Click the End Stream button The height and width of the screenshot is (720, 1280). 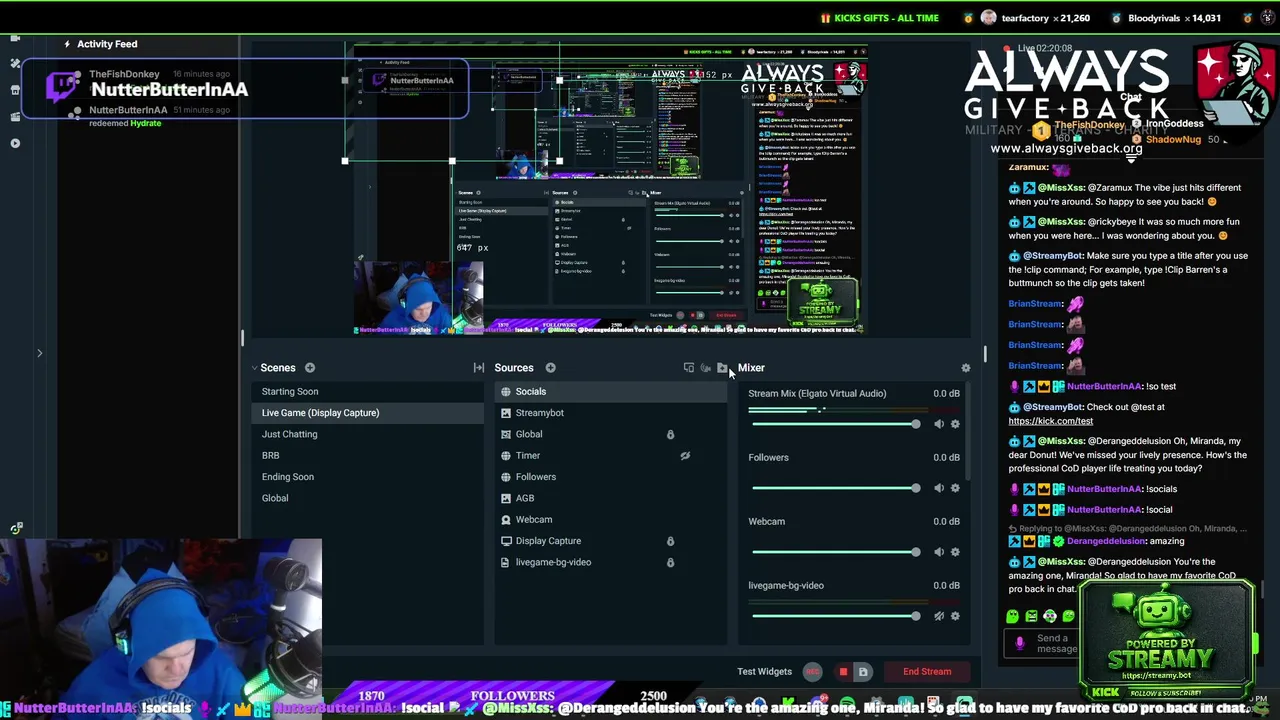(x=927, y=672)
